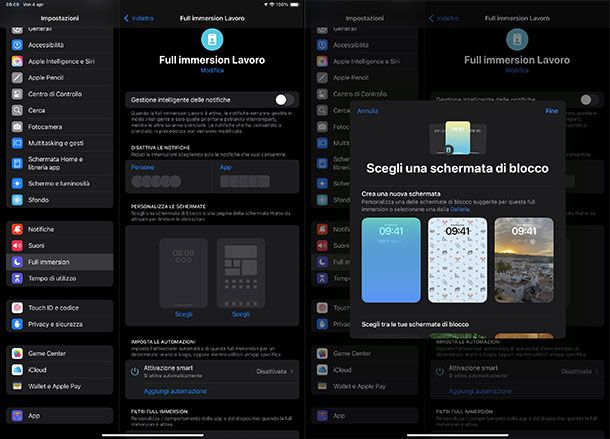
Task: Open Game Center in the left sidebar
Action: pyautogui.click(x=60, y=353)
